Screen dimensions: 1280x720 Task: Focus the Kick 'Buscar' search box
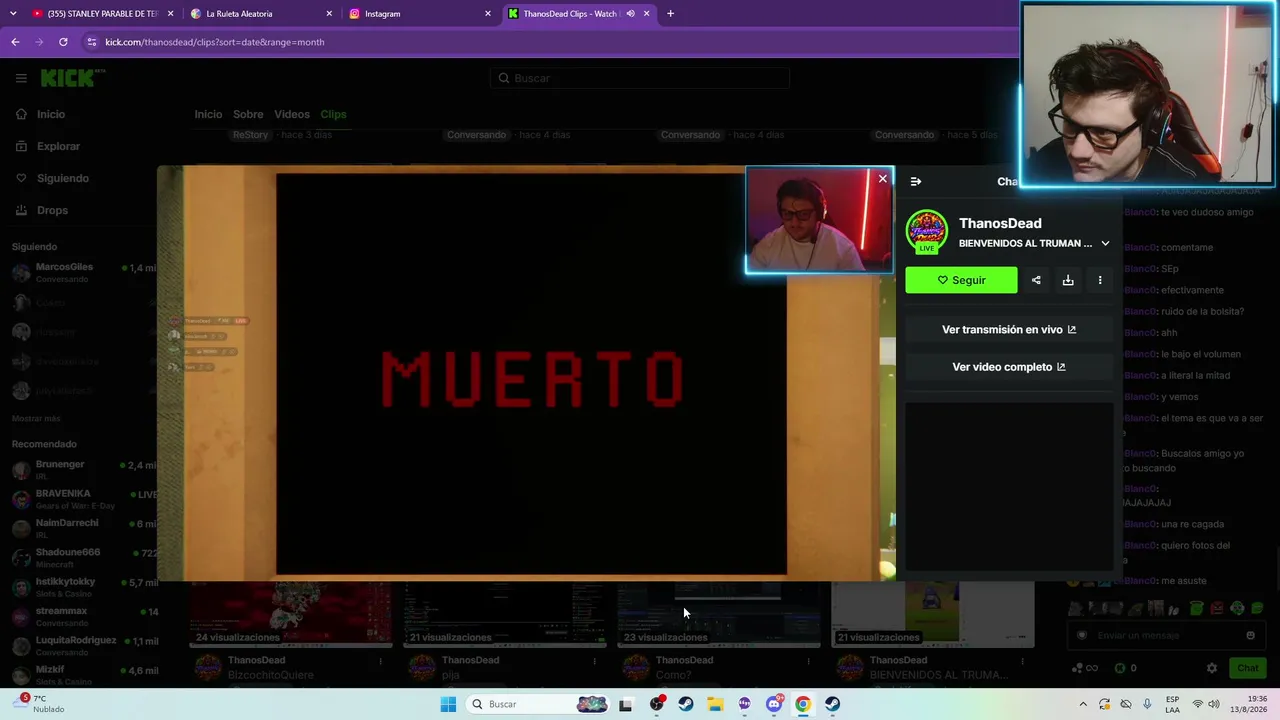pyautogui.click(x=640, y=78)
